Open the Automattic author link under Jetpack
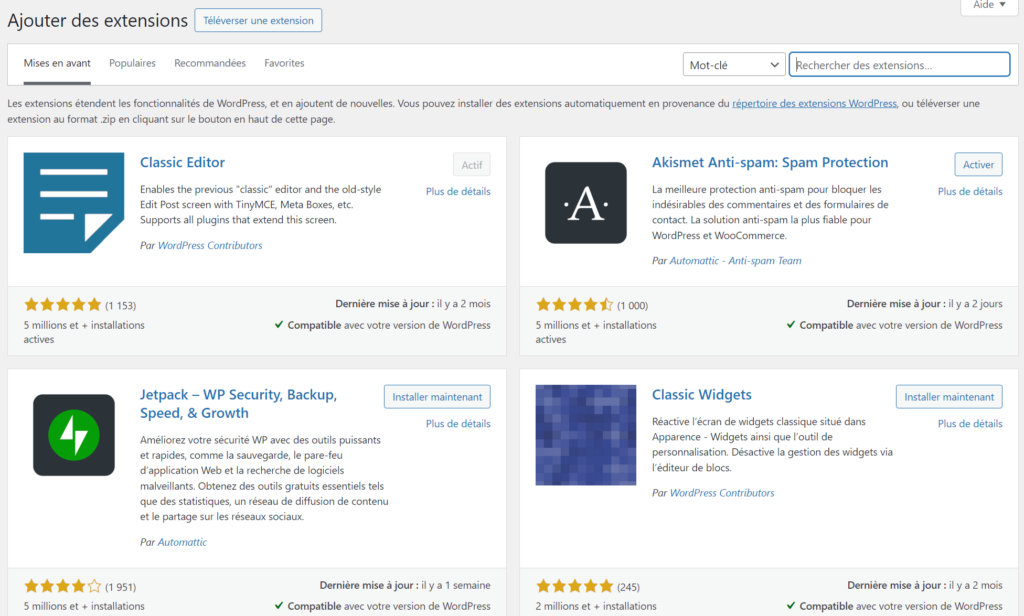This screenshot has width=1024, height=616. click(182, 542)
